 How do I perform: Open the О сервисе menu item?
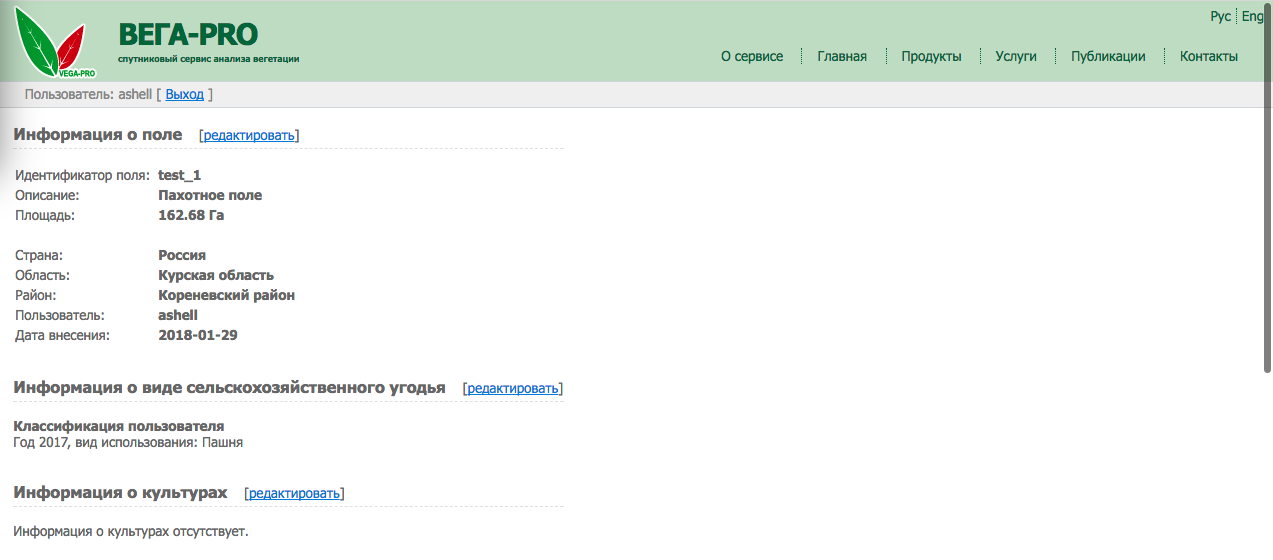click(752, 57)
